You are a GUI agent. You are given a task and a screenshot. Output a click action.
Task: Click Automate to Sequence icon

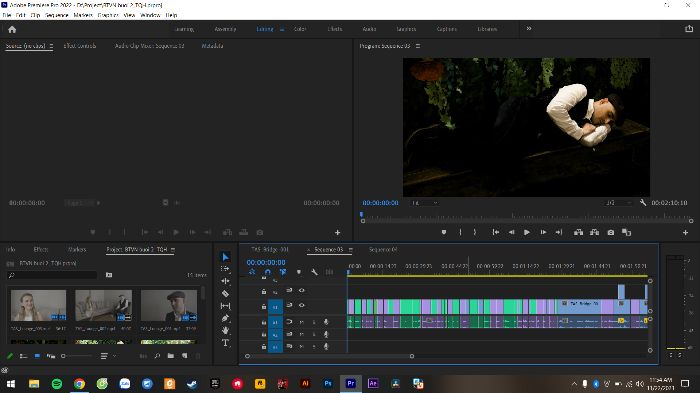[x=143, y=356]
